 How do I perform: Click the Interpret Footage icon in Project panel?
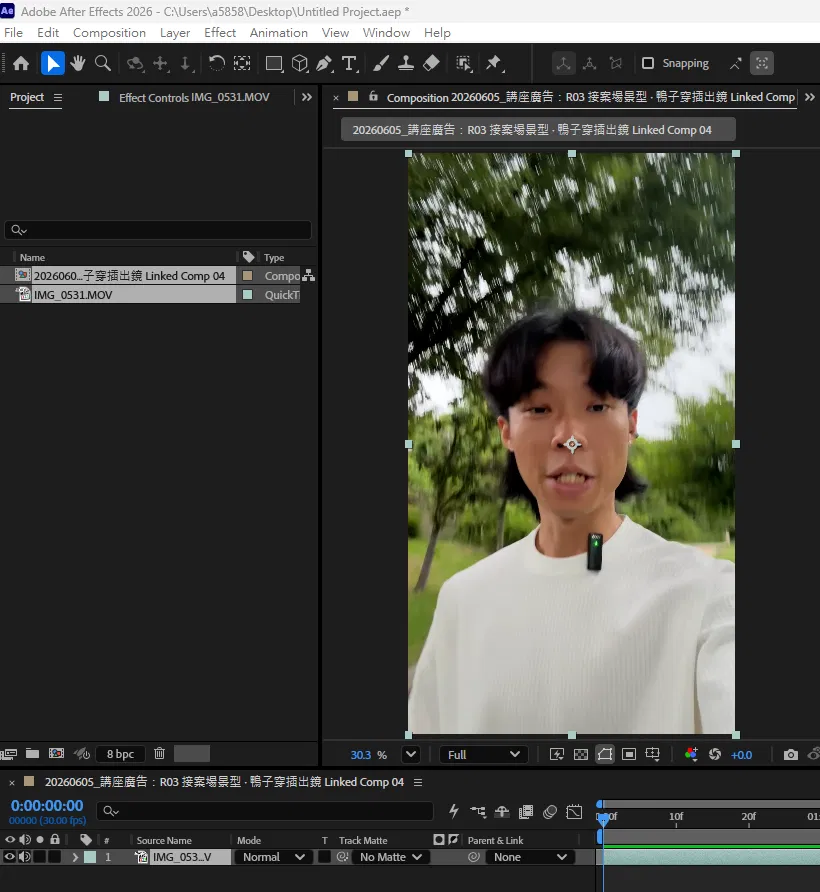9,754
